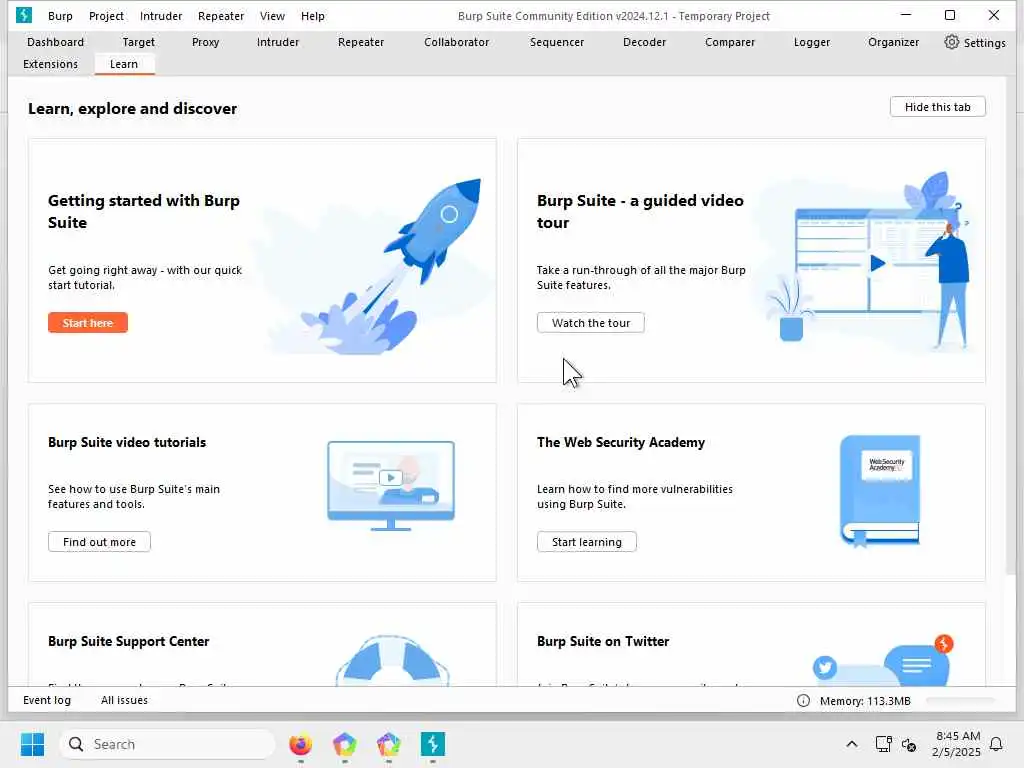Open the Burp menu

coord(60,16)
